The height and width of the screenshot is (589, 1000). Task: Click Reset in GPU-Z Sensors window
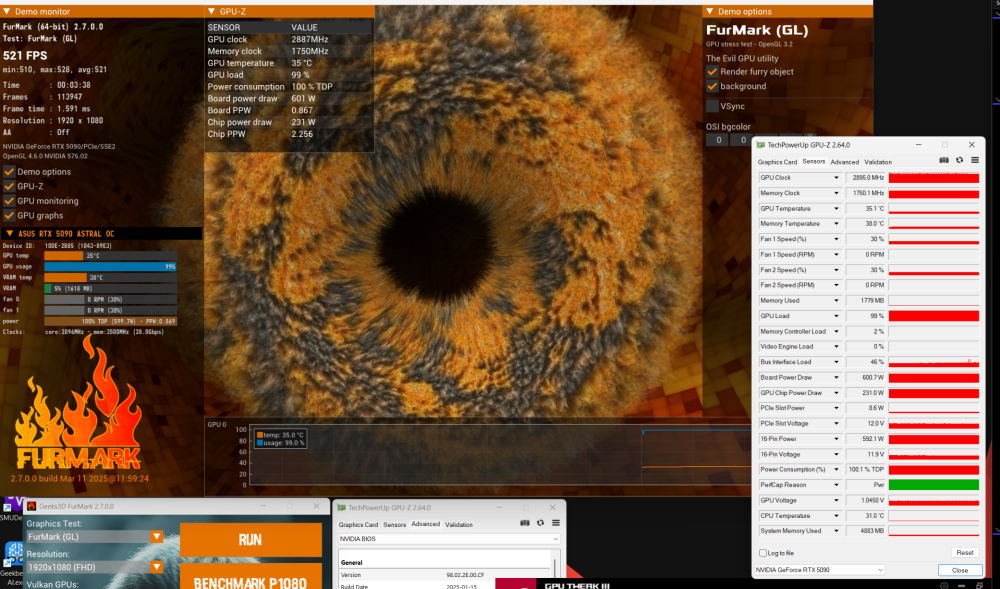click(x=964, y=553)
